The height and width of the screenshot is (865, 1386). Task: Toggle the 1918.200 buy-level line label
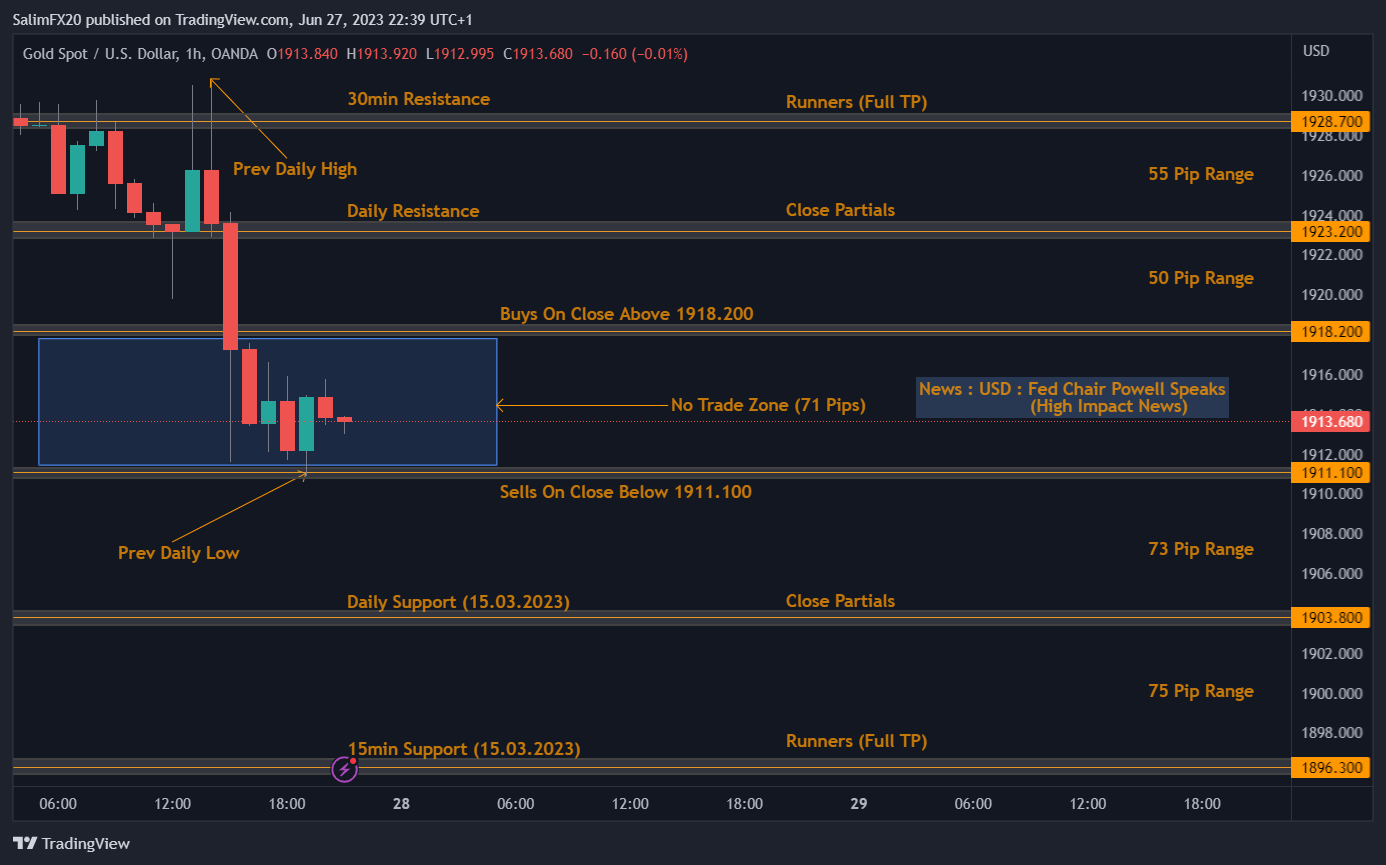point(1330,331)
